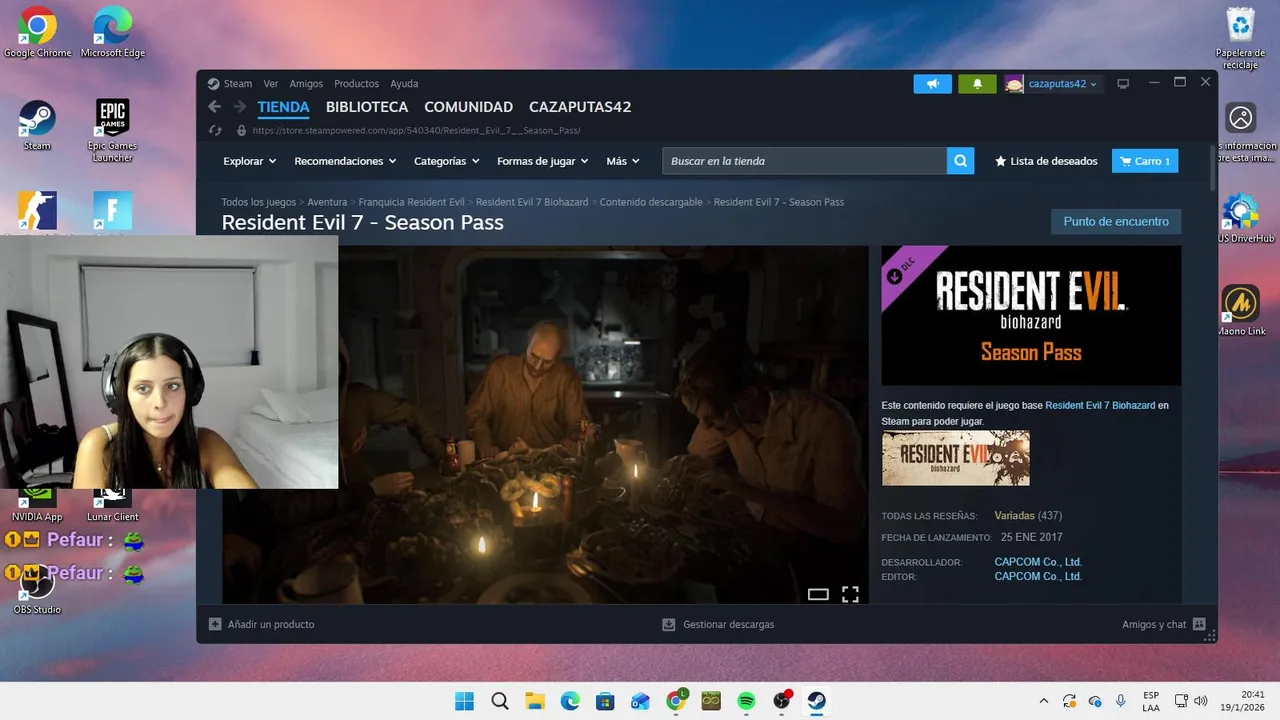Open Google Chrome desktop shortcut
1280x720 pixels.
click(37, 32)
